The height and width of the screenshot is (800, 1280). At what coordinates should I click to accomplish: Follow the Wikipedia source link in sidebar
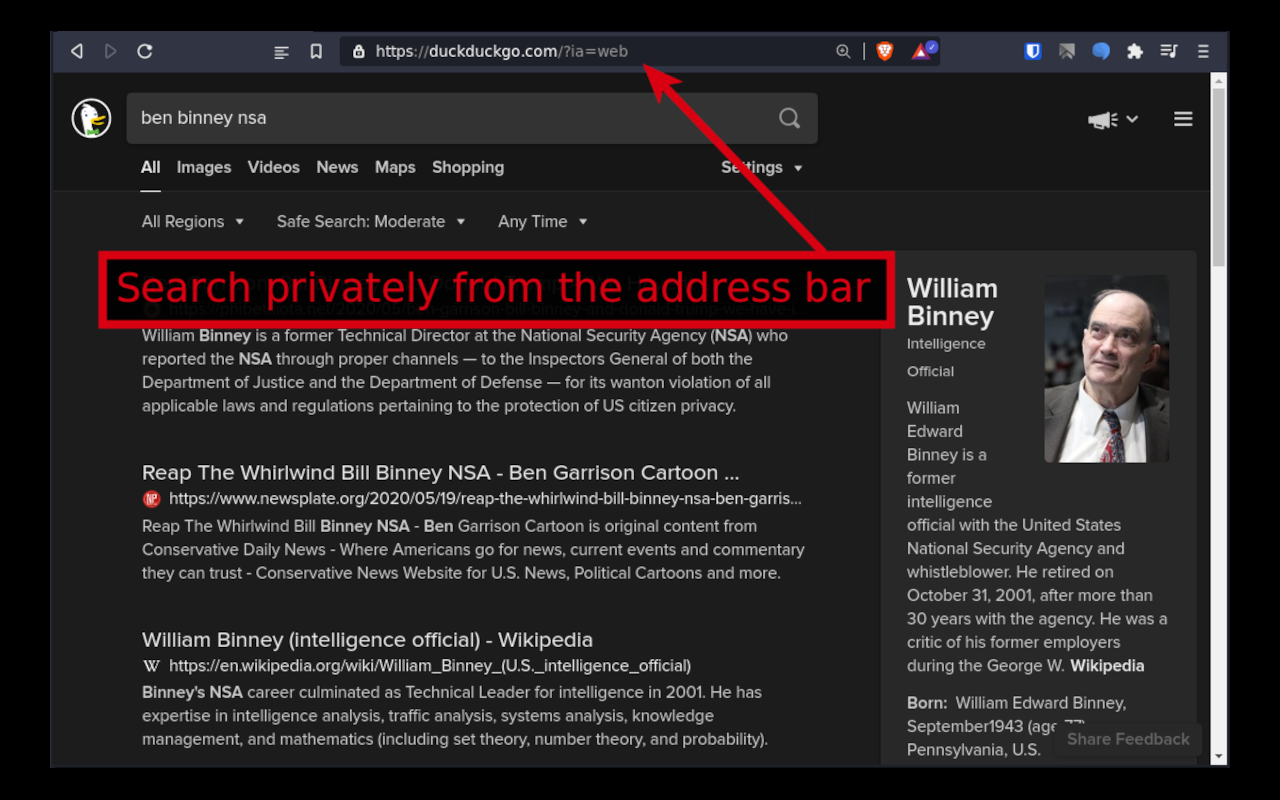coord(1107,666)
